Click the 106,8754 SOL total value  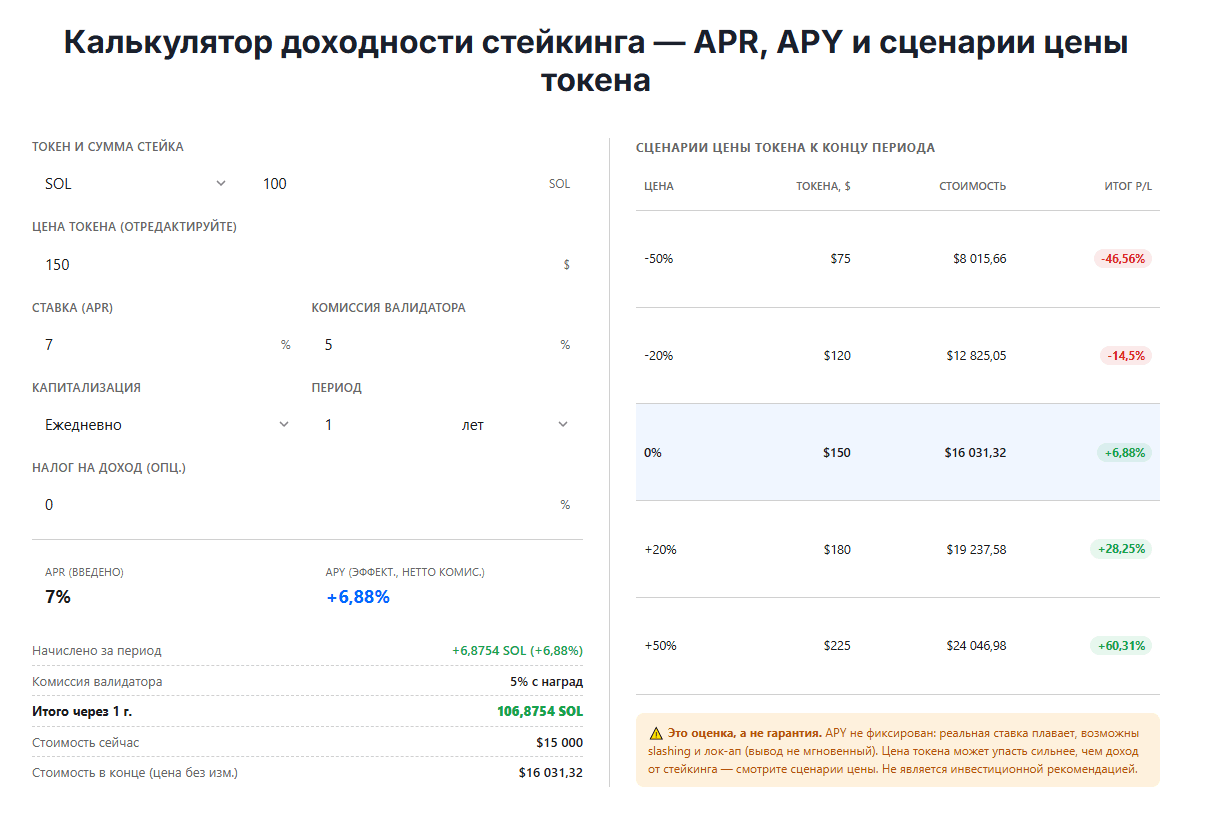pos(540,712)
